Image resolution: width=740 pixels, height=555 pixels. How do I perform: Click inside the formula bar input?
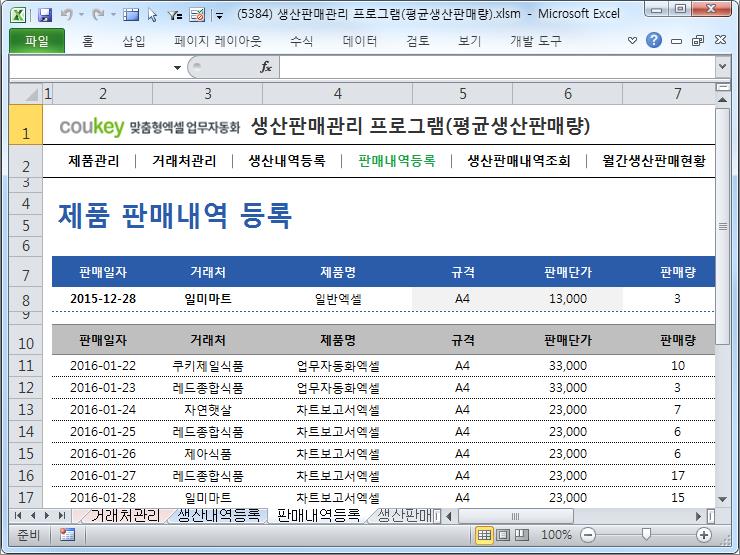click(x=497, y=67)
